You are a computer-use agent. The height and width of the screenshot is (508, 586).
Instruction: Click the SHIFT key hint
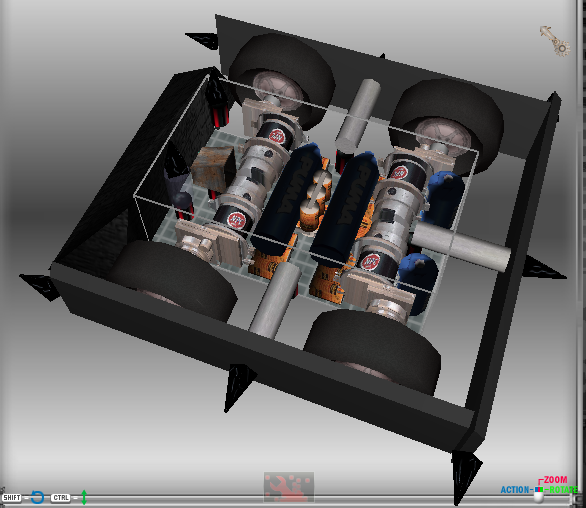pyautogui.click(x=12, y=498)
